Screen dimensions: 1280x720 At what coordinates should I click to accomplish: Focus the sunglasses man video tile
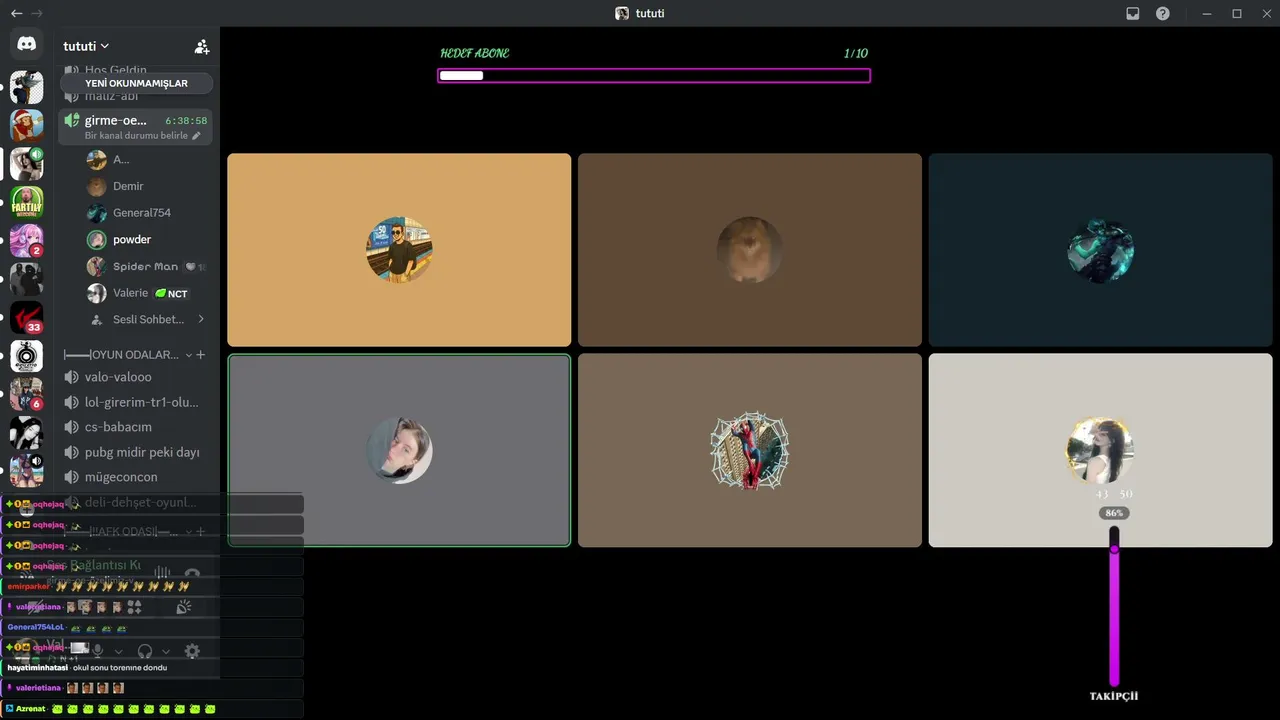click(x=399, y=250)
